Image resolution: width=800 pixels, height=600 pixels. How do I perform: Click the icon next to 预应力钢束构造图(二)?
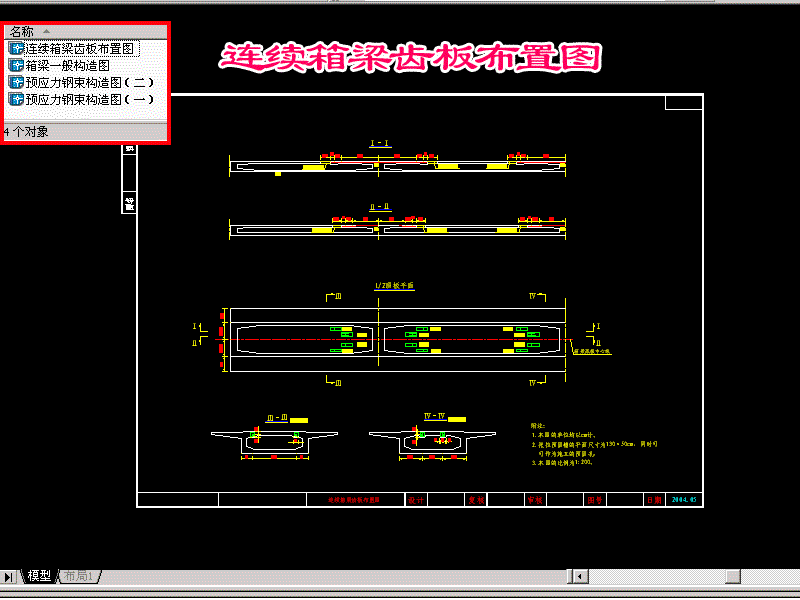coord(16,82)
